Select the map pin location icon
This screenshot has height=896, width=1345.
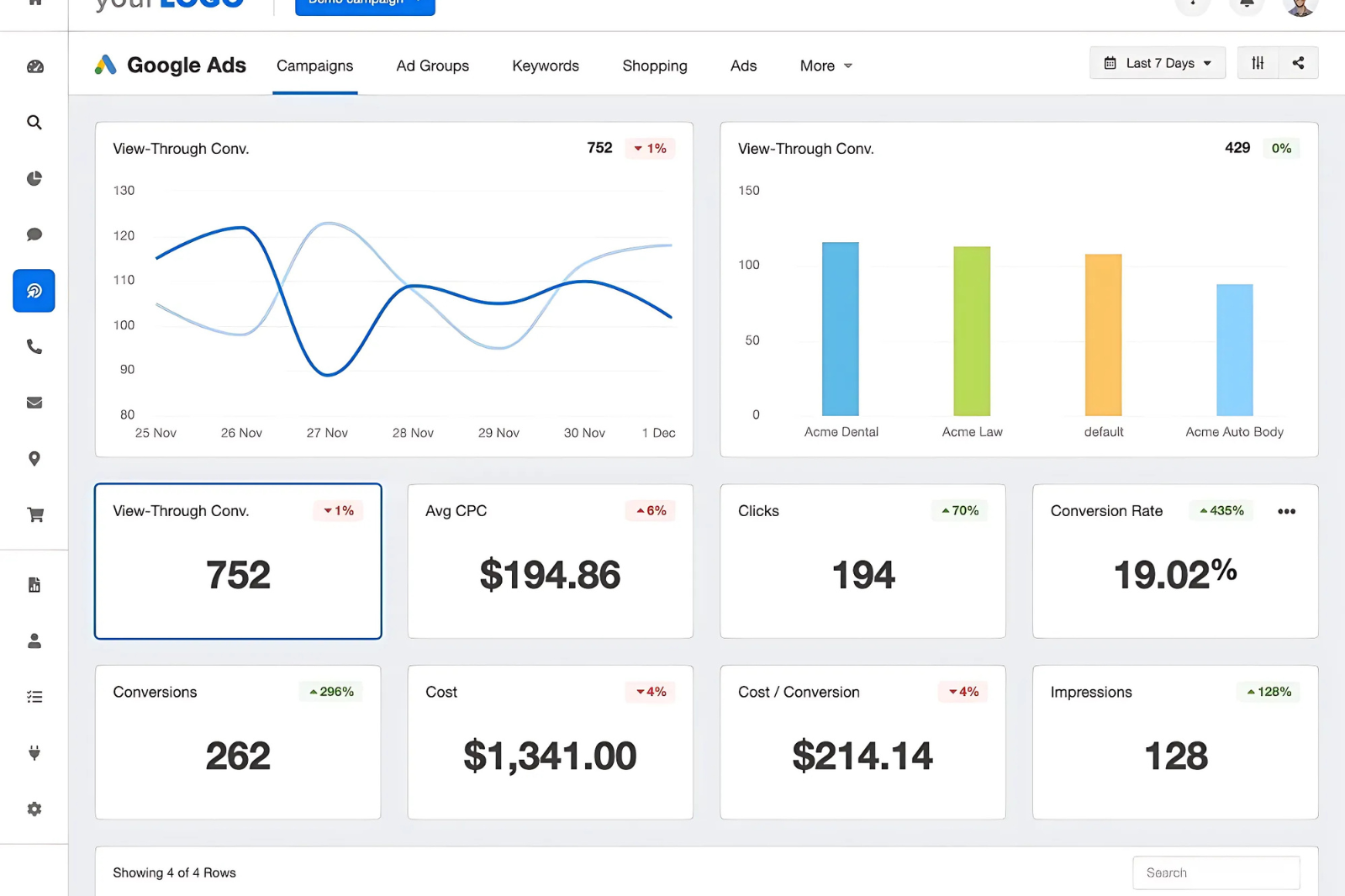34,459
